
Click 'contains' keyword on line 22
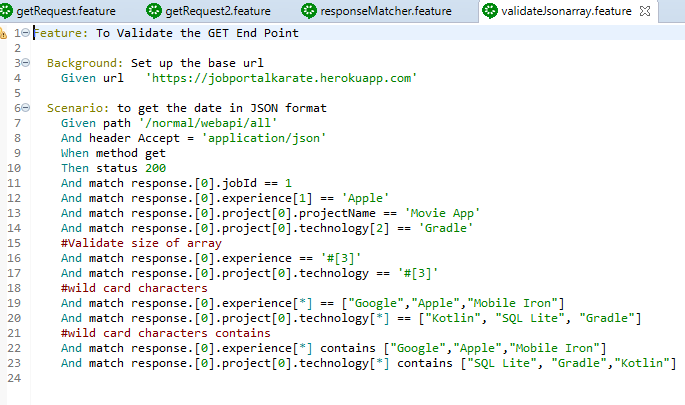pos(348,348)
